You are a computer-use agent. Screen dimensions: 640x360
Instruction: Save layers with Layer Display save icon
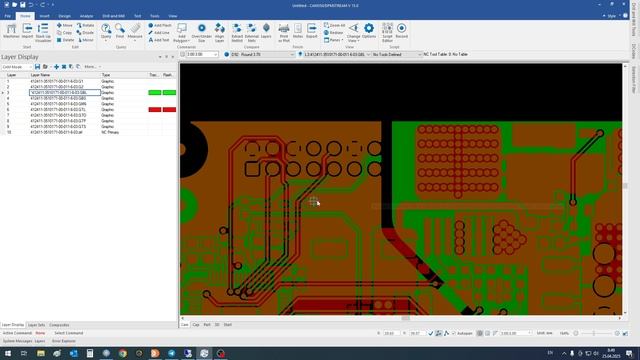point(38,67)
